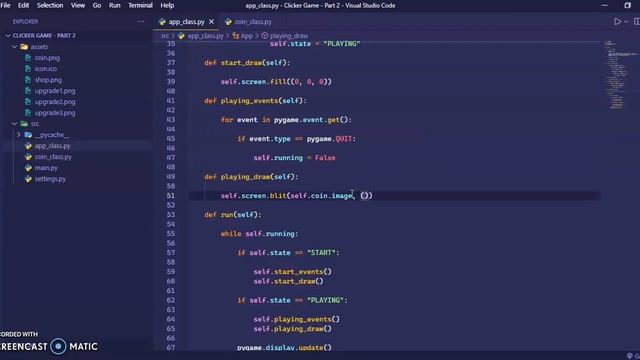Collapse the src folder chevron
The height and width of the screenshot is (360, 640).
point(15,124)
